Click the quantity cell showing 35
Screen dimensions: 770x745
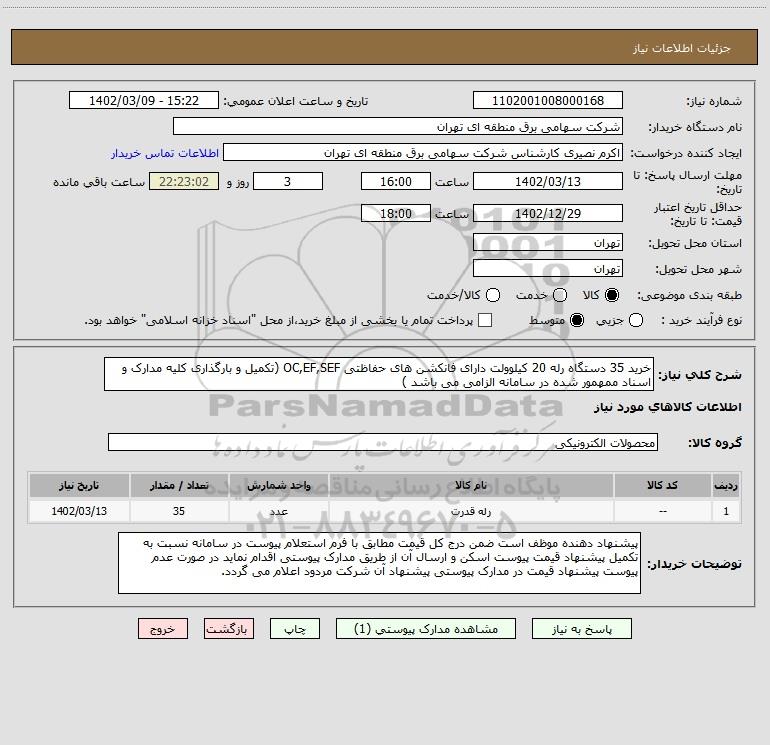179,511
